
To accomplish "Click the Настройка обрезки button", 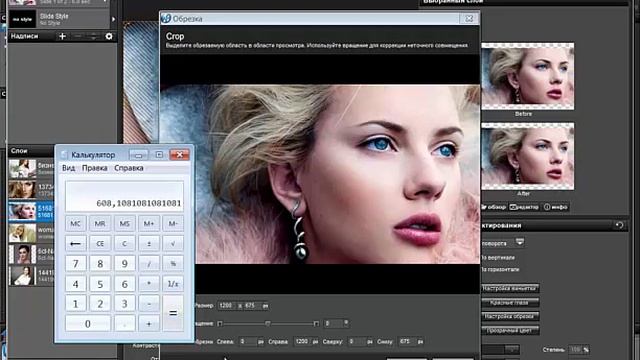I will (510, 316).
